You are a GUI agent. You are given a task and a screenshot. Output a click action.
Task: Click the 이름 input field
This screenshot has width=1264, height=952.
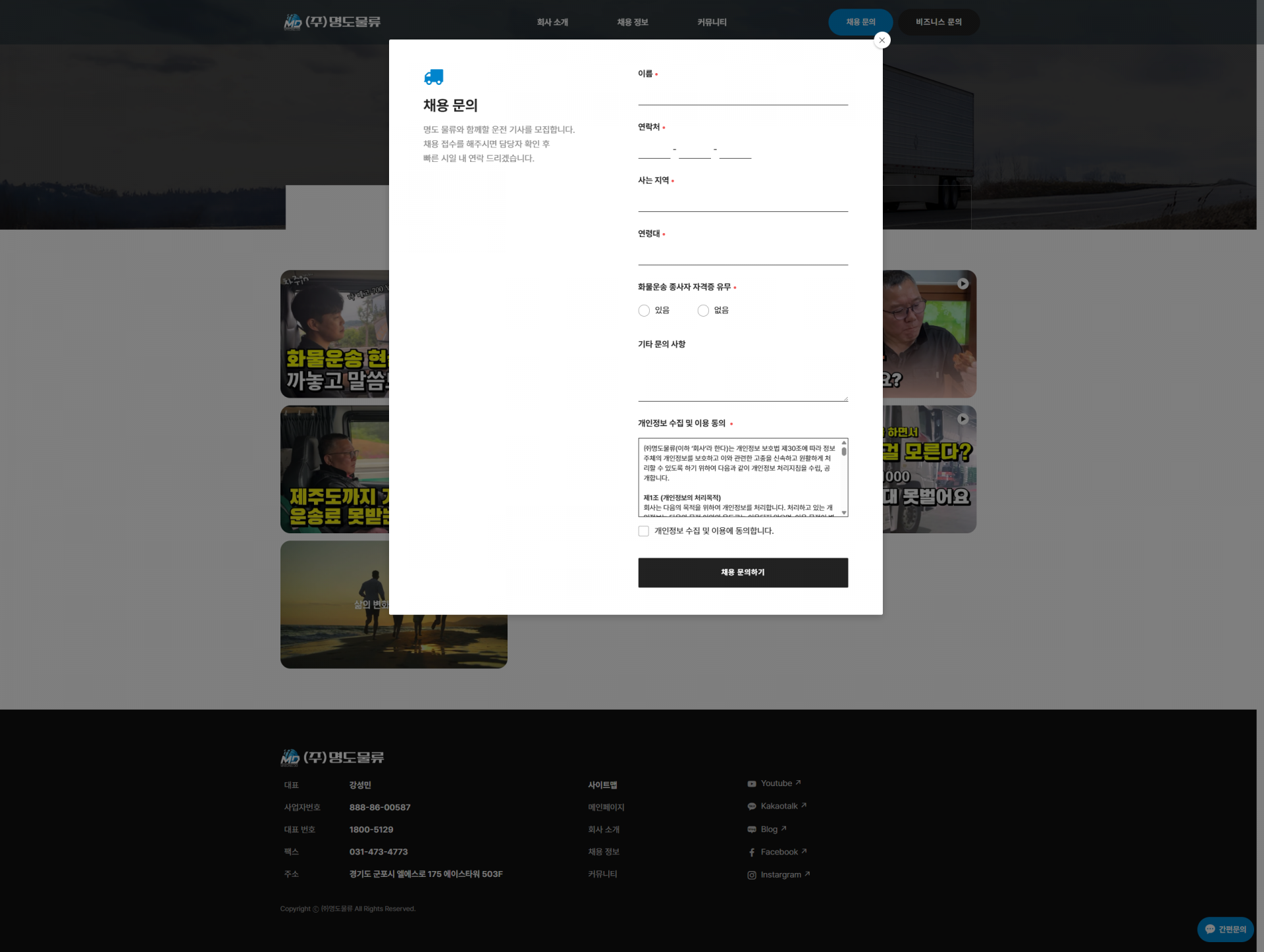742,95
